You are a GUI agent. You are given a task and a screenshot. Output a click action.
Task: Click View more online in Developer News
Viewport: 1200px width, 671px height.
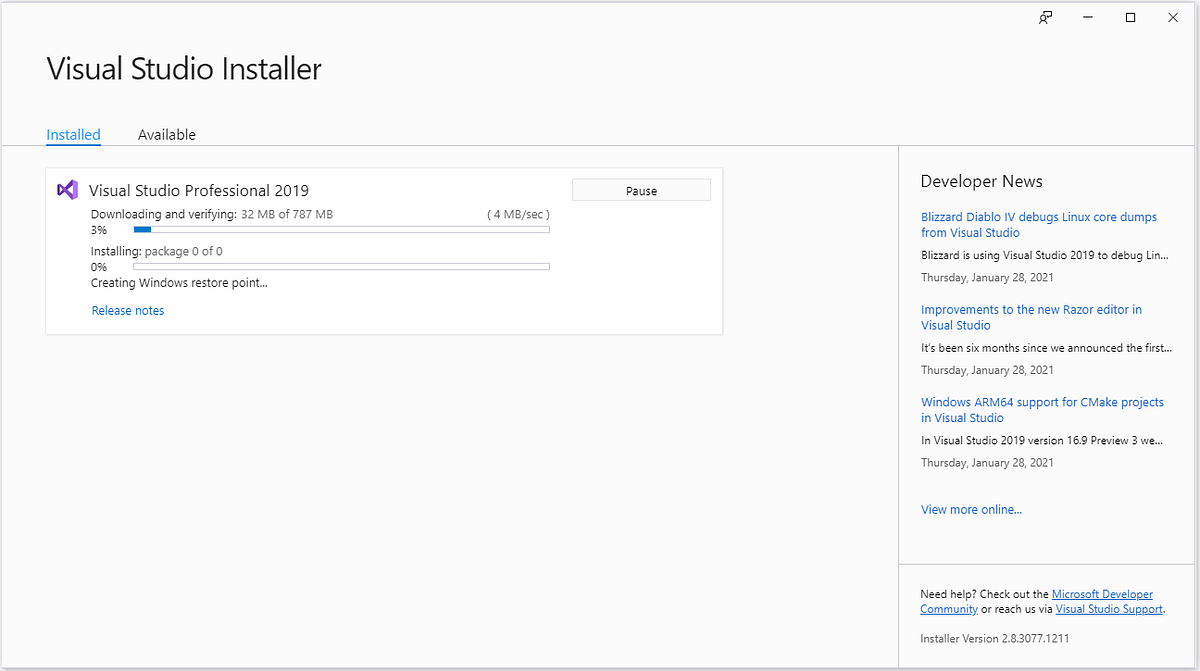(x=971, y=509)
